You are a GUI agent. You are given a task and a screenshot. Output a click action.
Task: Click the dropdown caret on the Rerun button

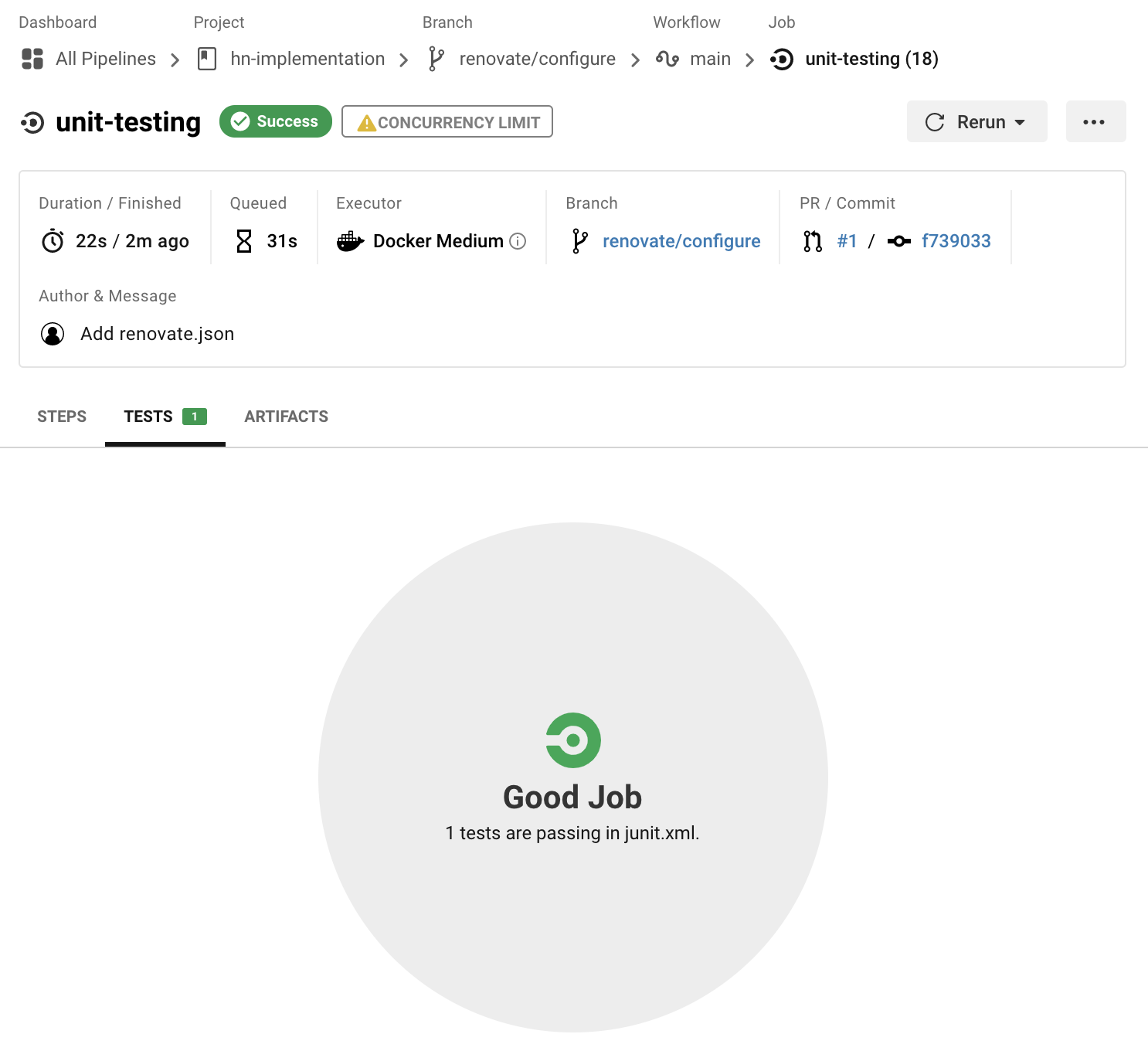1020,123
